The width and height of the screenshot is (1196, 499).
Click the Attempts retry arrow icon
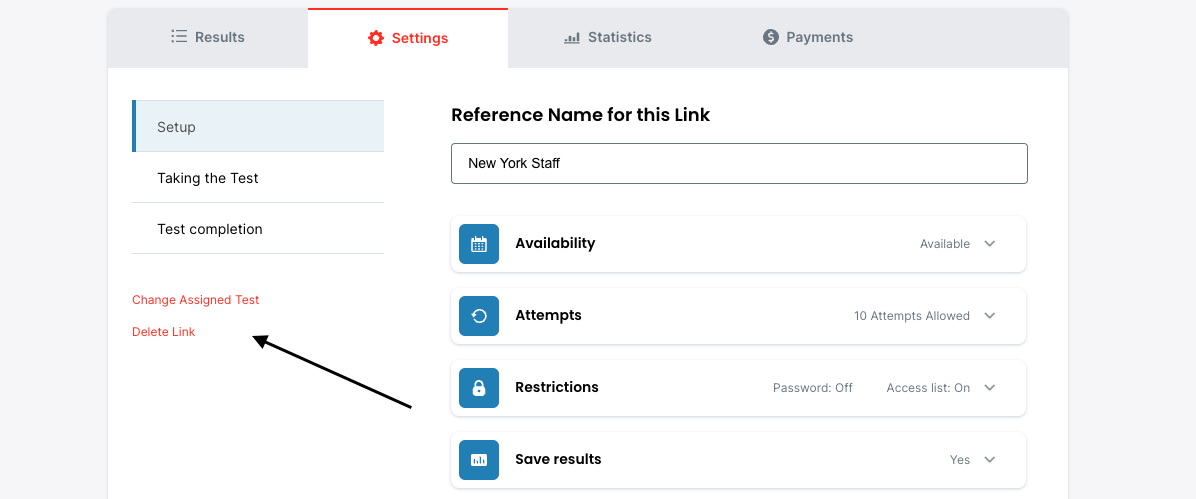479,316
